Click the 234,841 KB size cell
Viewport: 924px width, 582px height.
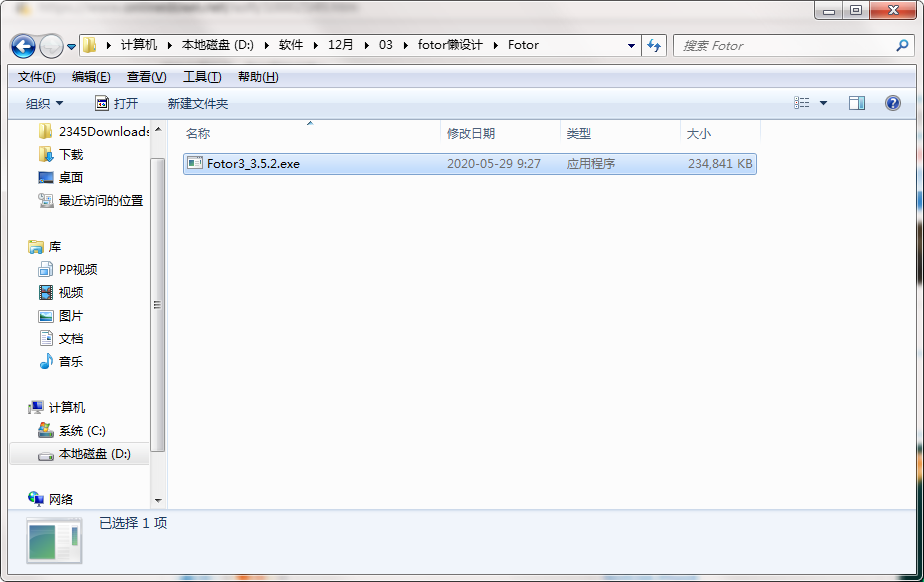click(x=720, y=164)
